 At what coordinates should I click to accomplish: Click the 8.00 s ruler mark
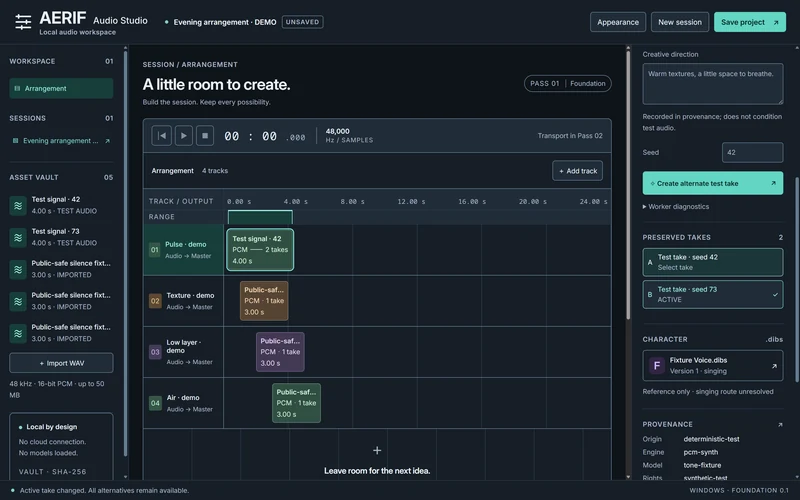[x=353, y=202]
